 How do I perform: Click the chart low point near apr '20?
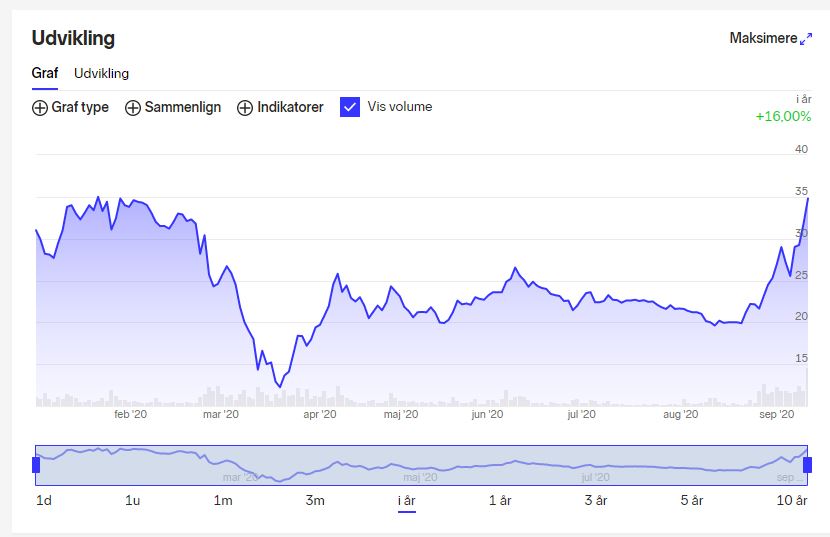point(280,387)
